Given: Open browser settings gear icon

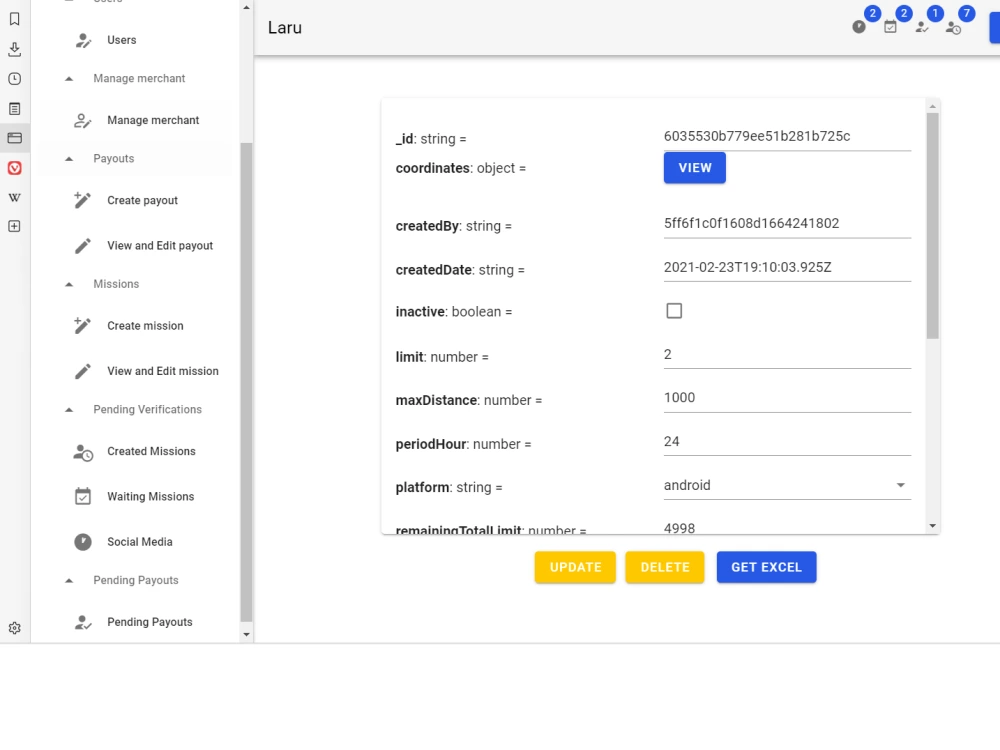Looking at the screenshot, I should click(x=15, y=628).
